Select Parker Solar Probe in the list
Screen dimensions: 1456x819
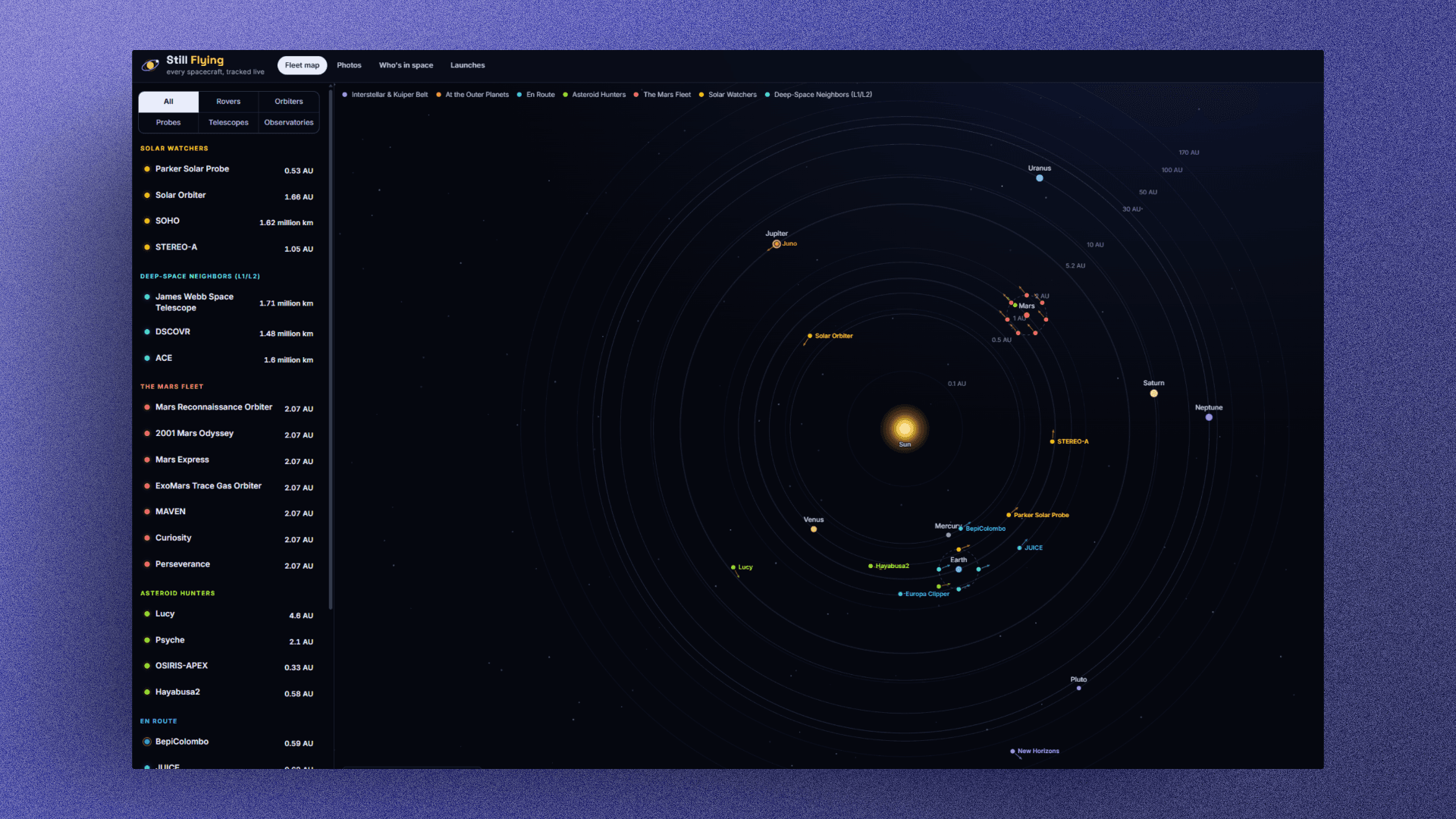pyautogui.click(x=228, y=170)
